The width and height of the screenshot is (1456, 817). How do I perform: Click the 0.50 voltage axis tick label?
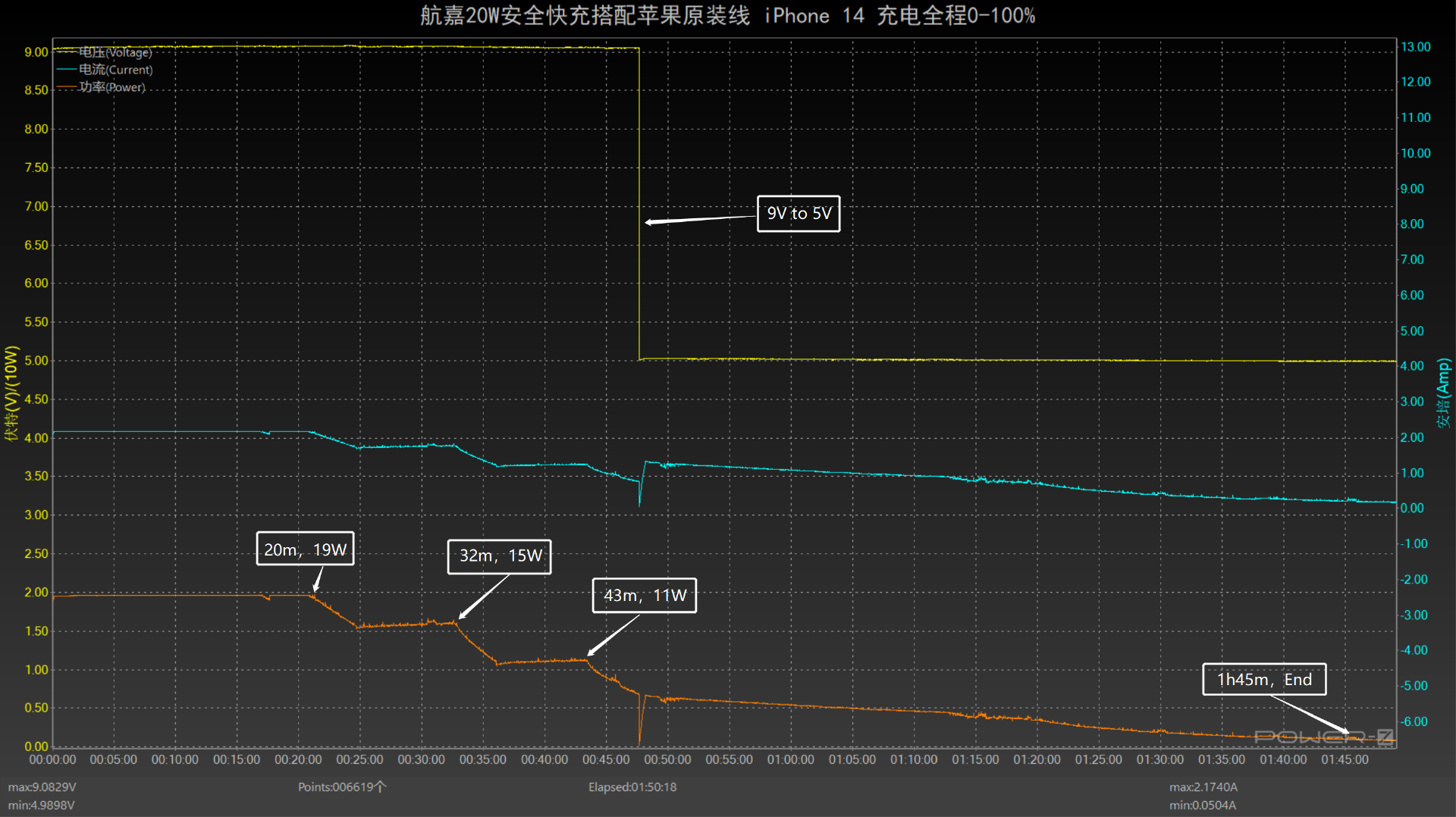(36, 708)
